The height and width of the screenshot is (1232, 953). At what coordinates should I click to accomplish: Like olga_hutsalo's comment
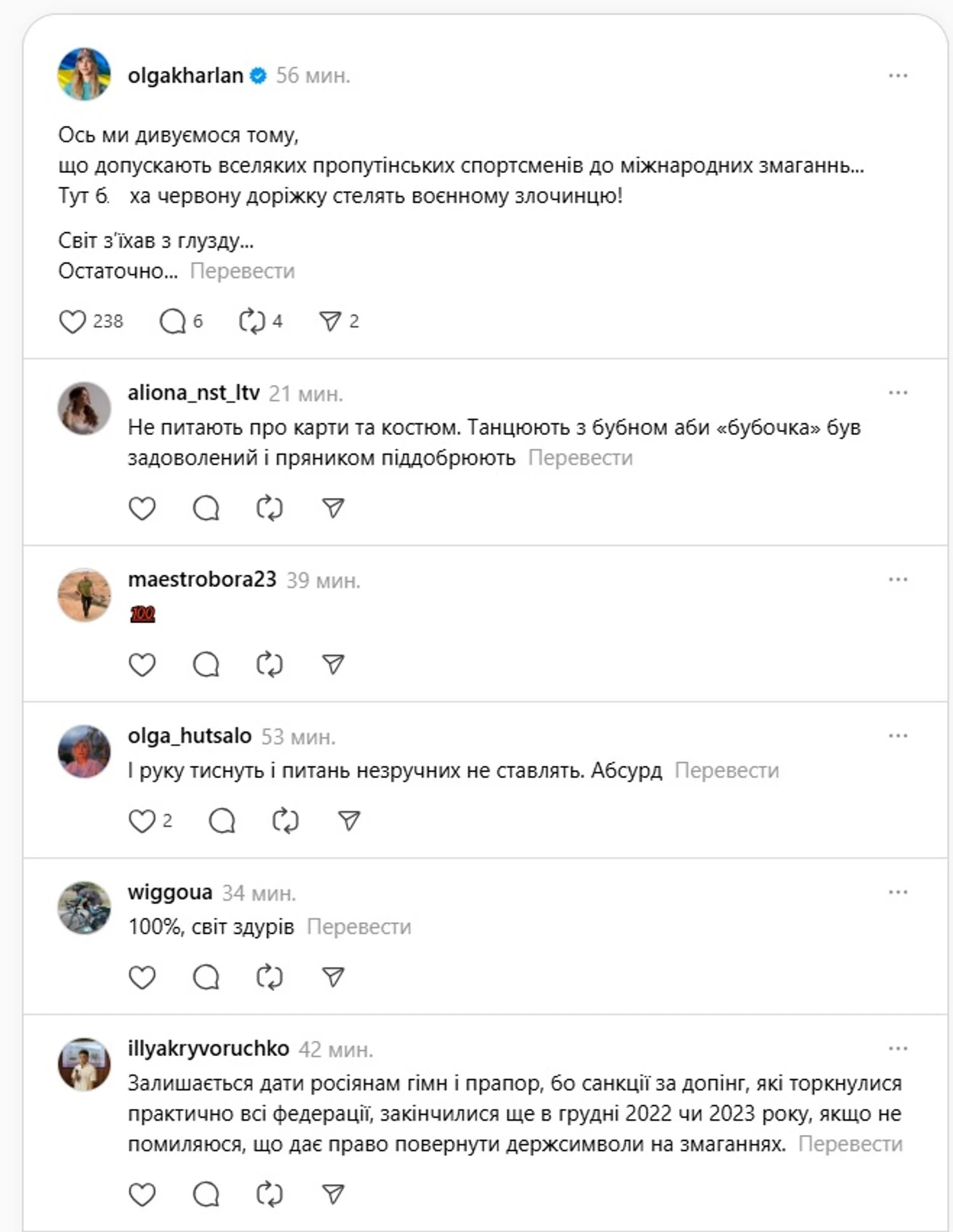click(142, 821)
